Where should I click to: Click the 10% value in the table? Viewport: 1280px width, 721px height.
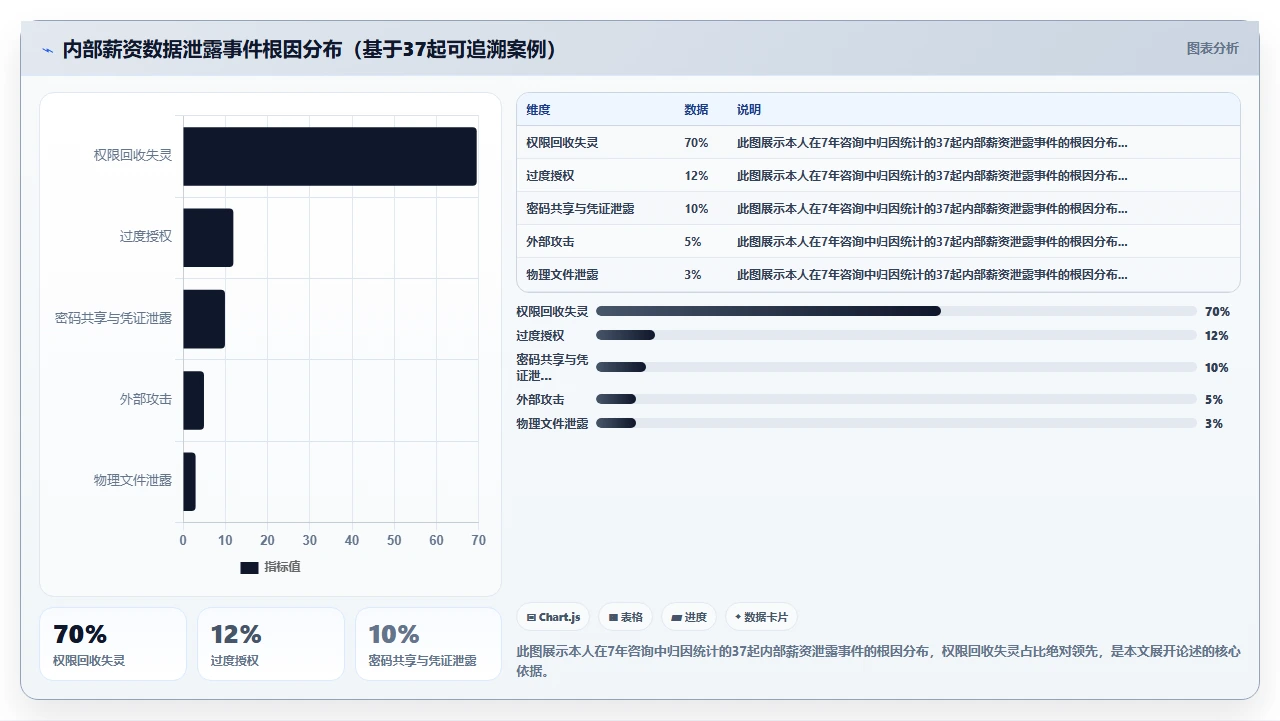pyautogui.click(x=696, y=209)
